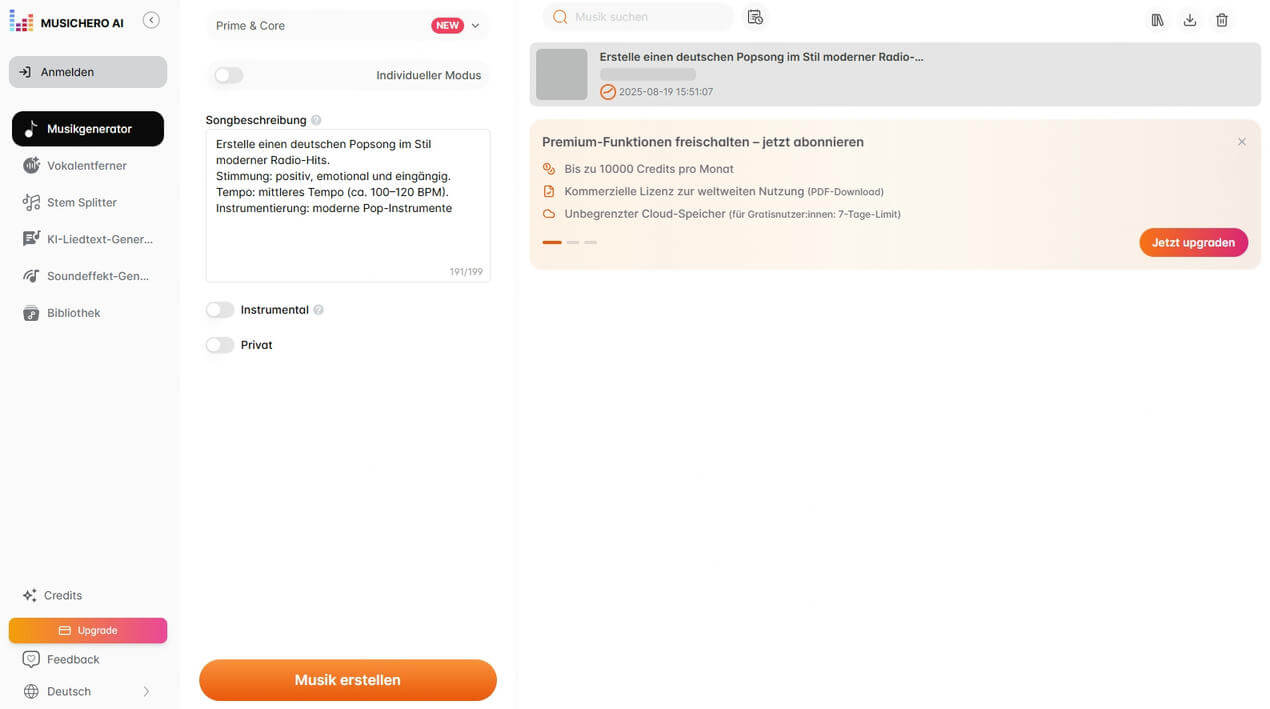Click the MusicHero AI logo
This screenshot has width=1270, height=709.
click(x=66, y=22)
